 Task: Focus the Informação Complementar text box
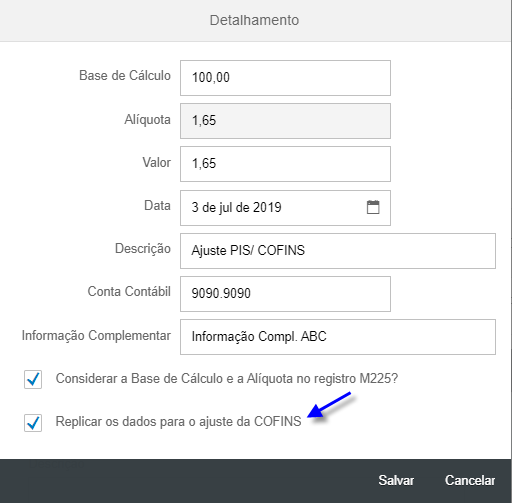pyautogui.click(x=338, y=337)
